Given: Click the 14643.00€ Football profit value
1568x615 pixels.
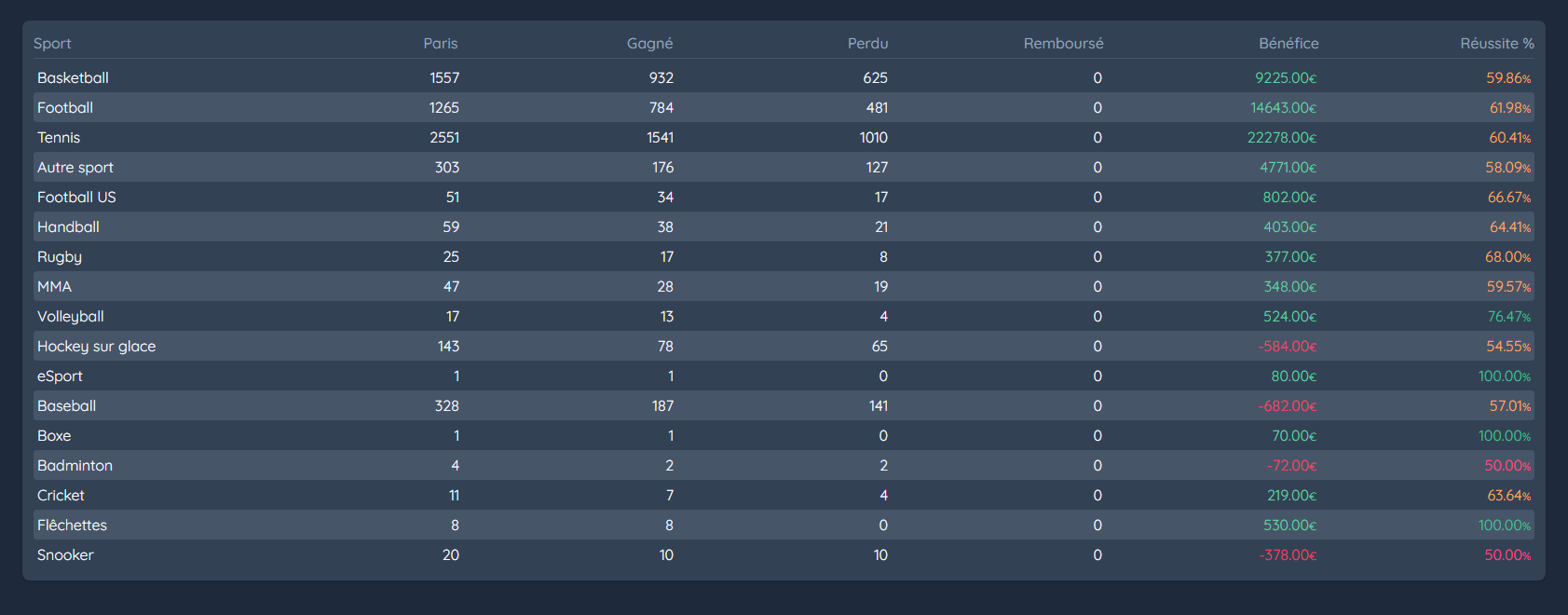Looking at the screenshot, I should pos(1283,108).
